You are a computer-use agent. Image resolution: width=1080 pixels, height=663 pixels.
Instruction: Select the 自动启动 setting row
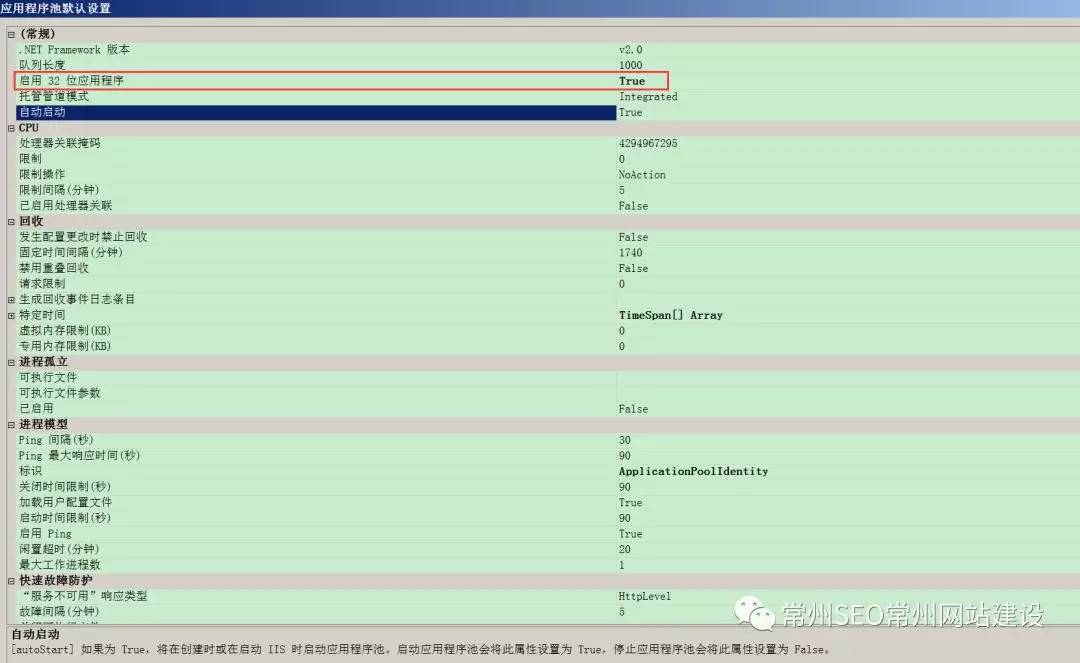click(x=300, y=112)
